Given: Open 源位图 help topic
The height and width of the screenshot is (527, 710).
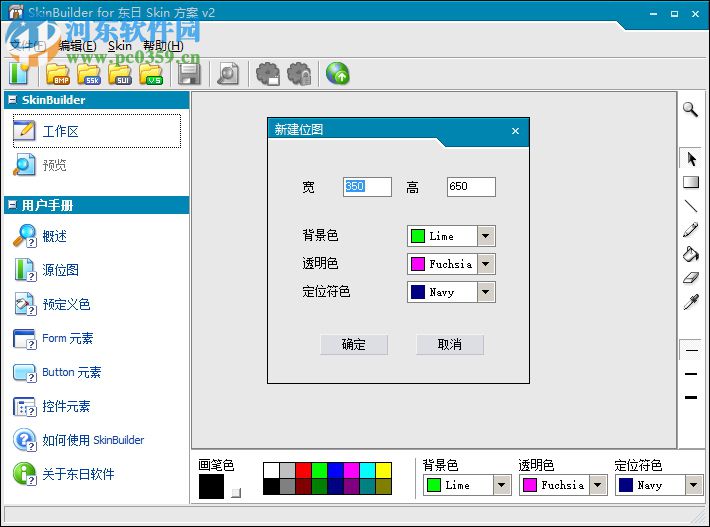Looking at the screenshot, I should point(46,270).
